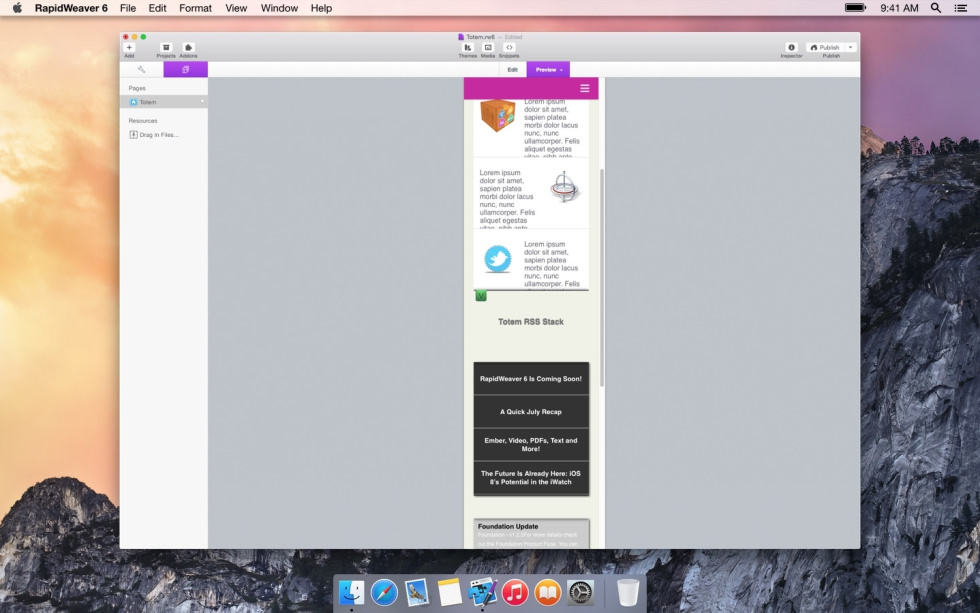Open the Help menu

pos(321,8)
